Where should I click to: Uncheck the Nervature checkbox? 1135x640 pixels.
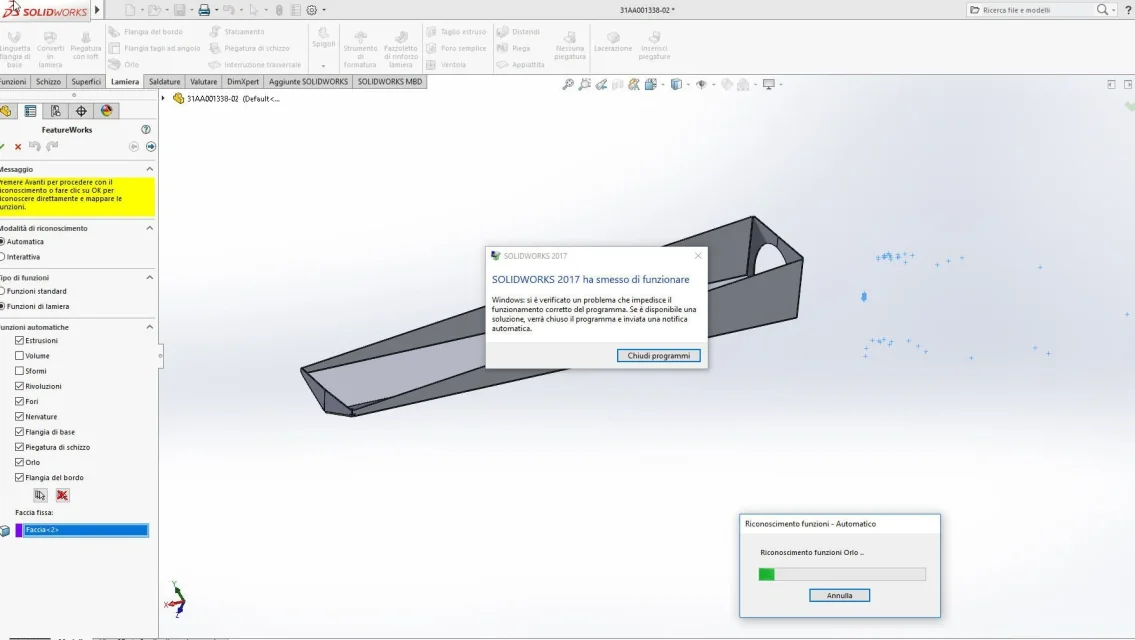point(20,416)
